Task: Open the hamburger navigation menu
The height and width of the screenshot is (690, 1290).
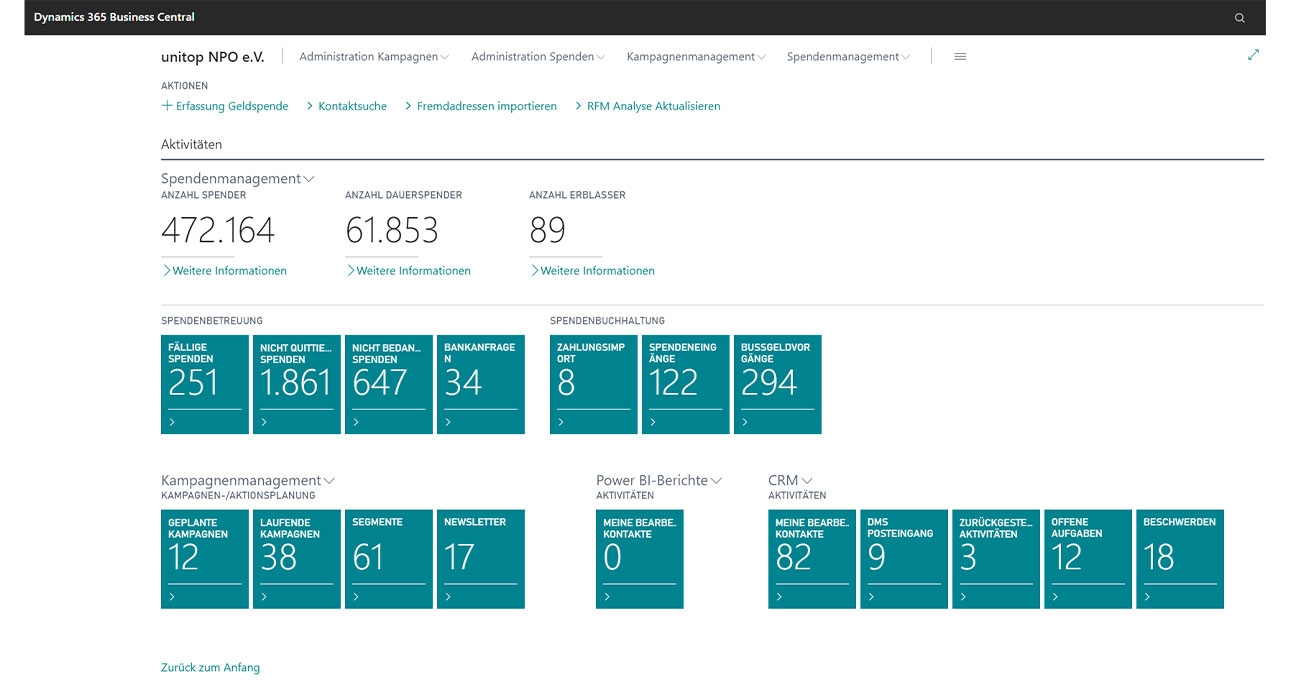Action: click(x=960, y=56)
